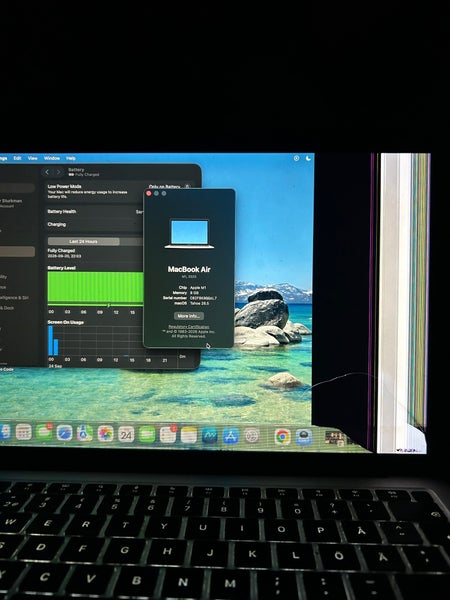The width and height of the screenshot is (450, 600).
Task: Click the macOS 'Tahoe' version value
Action: coord(201,303)
